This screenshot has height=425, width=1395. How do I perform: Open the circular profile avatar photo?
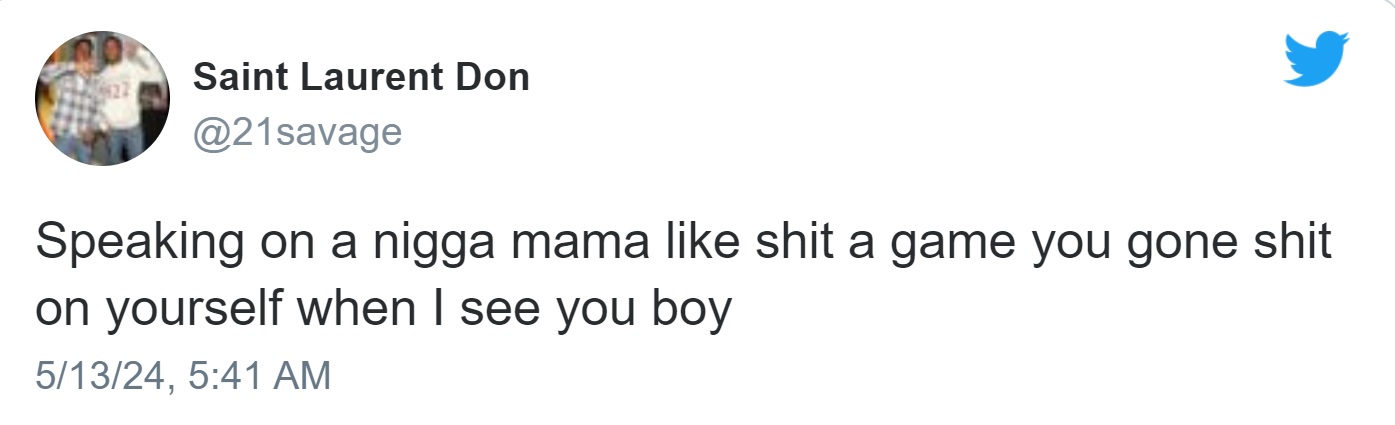pos(102,98)
